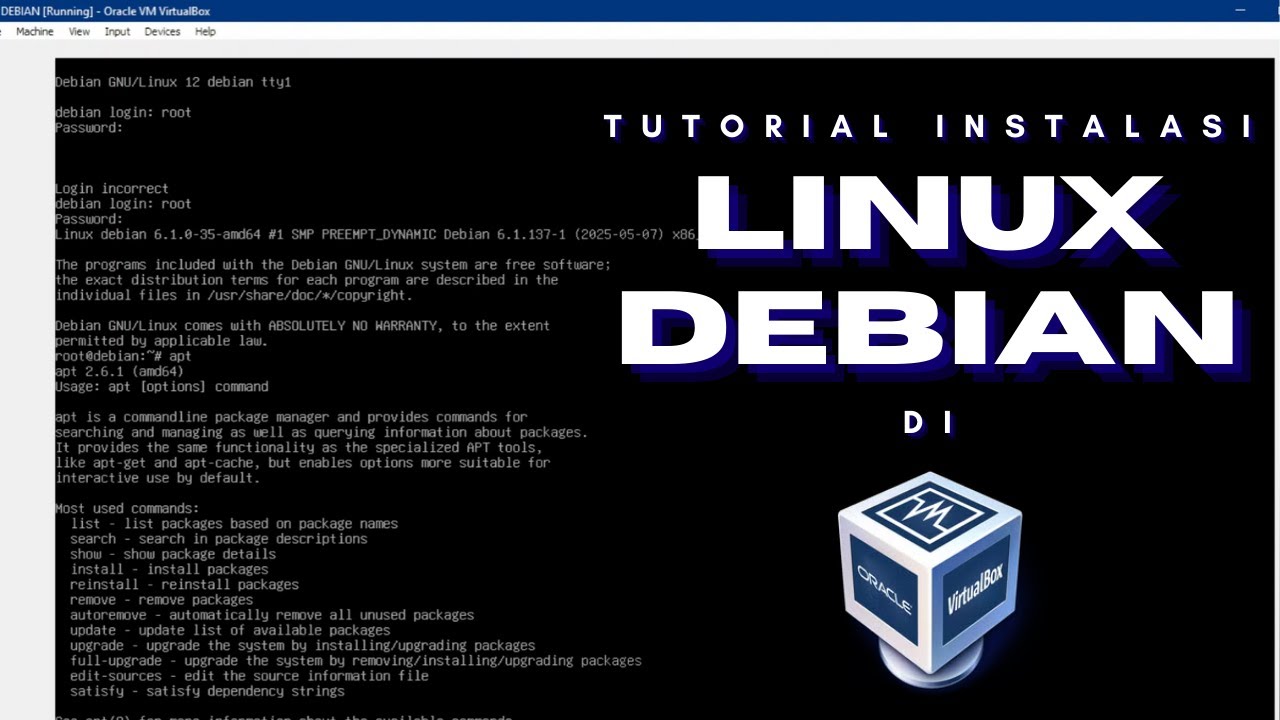This screenshot has height=720, width=1280.
Task: Click the 'ABSOLUTELY NO WARRANTY' line
Action: click(302, 325)
